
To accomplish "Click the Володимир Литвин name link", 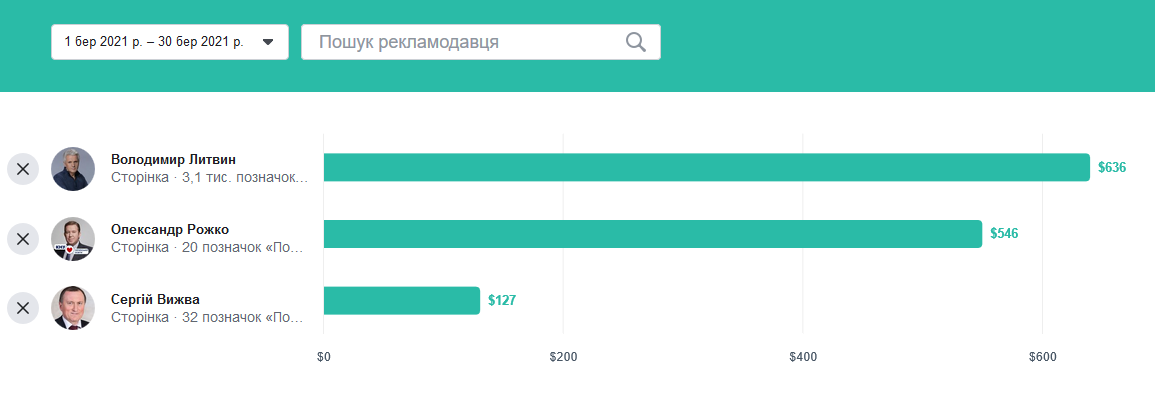I will (x=174, y=160).
